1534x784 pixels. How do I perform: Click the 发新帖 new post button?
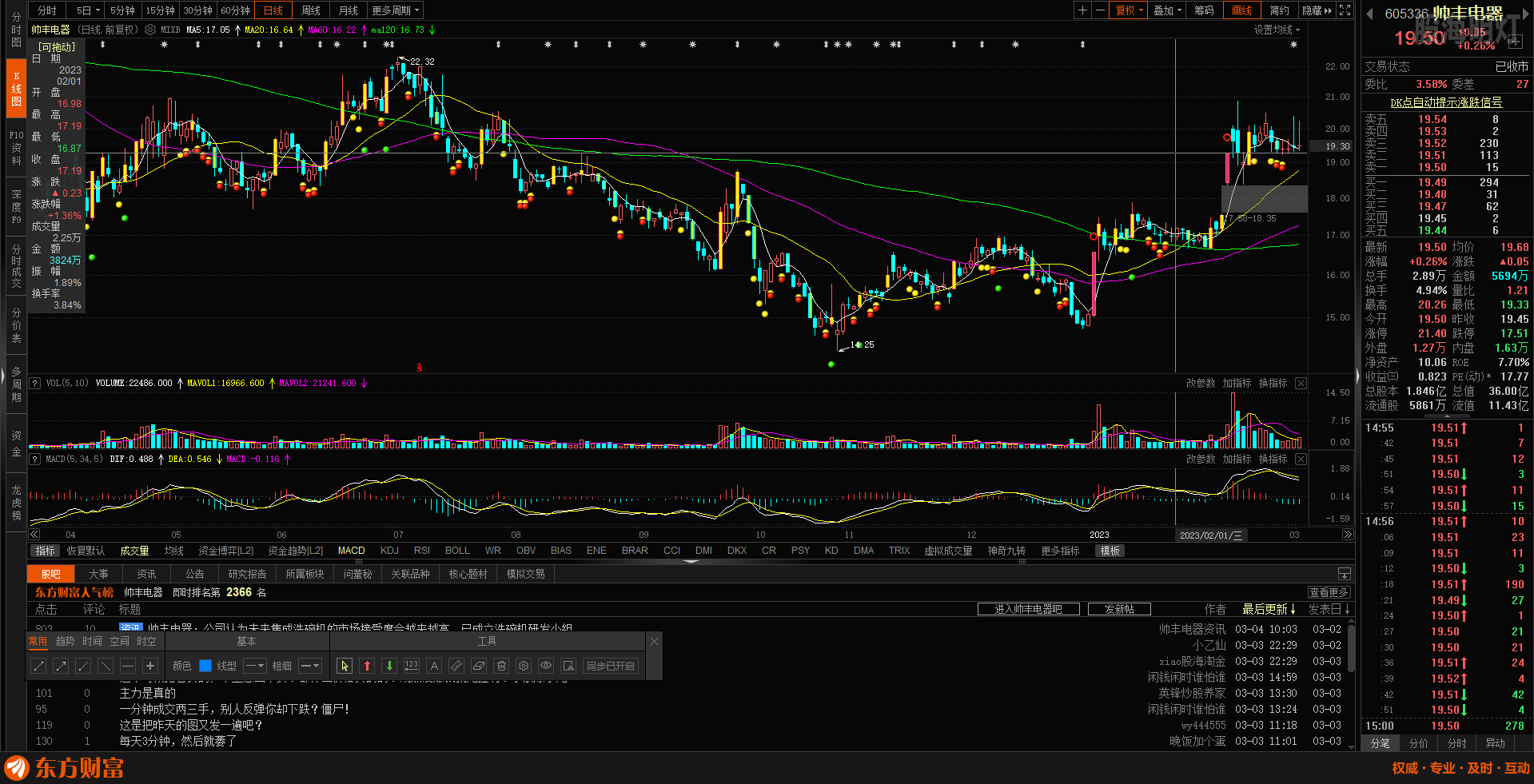pos(1119,609)
